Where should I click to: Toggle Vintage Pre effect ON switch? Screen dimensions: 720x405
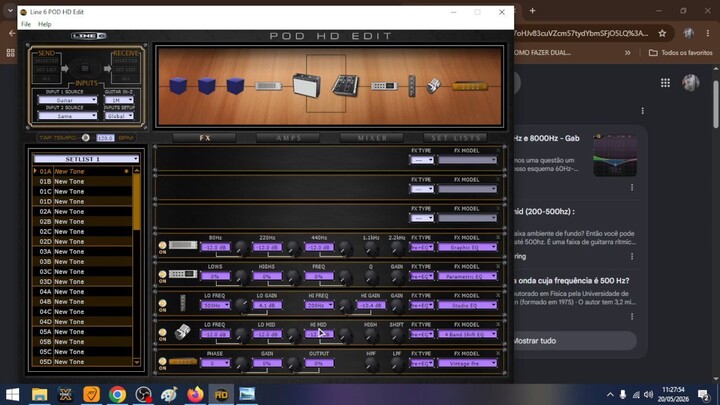(x=162, y=362)
